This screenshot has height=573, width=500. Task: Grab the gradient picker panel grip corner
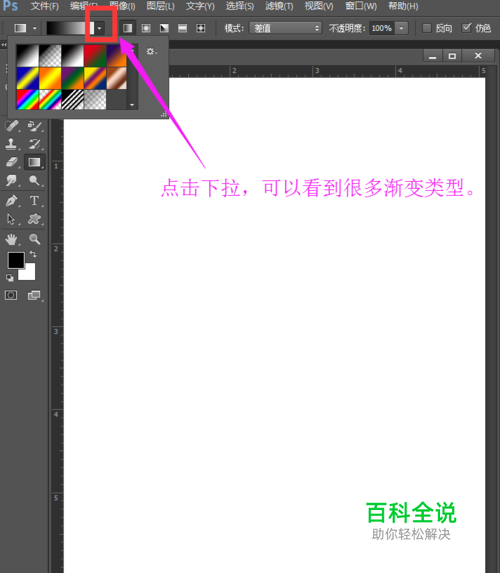coord(164,114)
